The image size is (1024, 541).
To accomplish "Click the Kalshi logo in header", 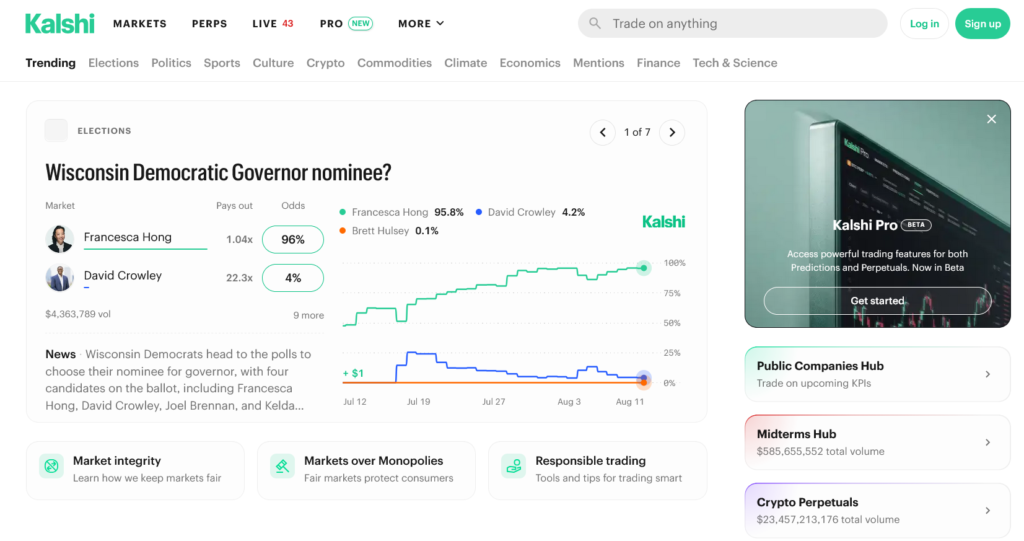I will pyautogui.click(x=59, y=24).
